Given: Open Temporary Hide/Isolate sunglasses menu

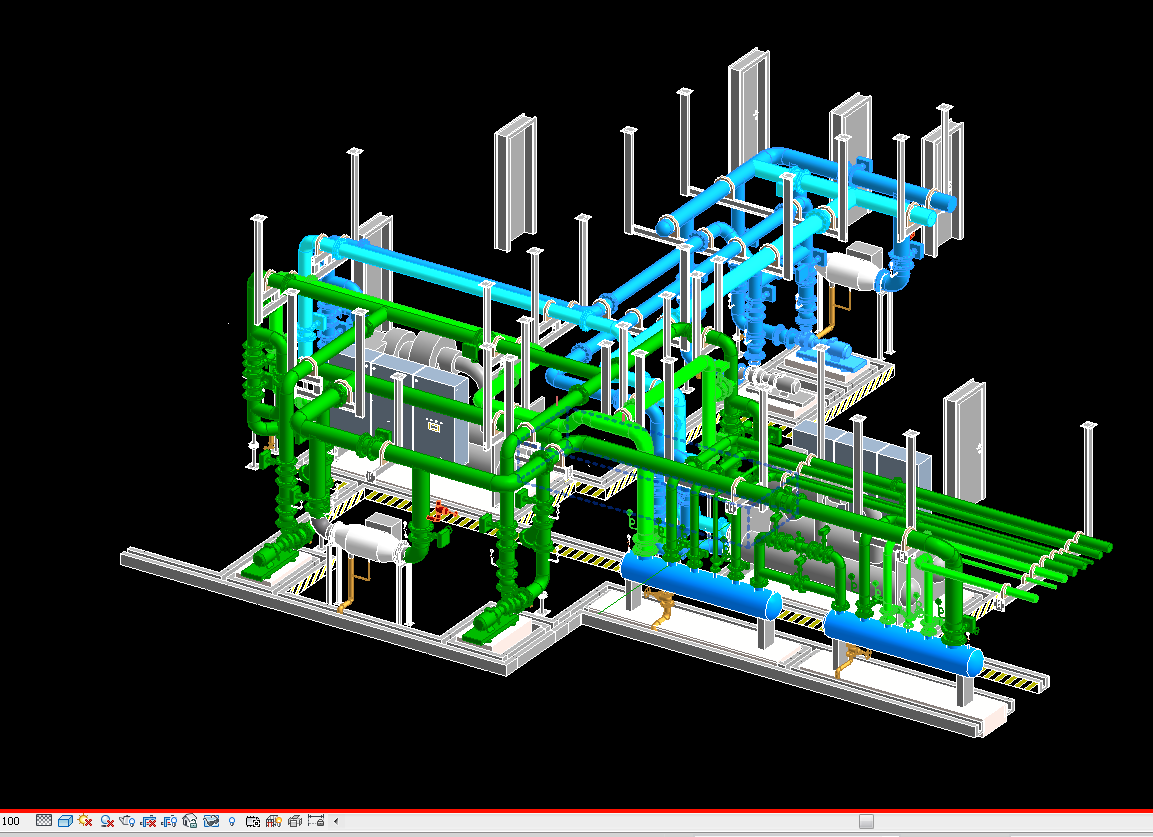Looking at the screenshot, I should 211,821.
